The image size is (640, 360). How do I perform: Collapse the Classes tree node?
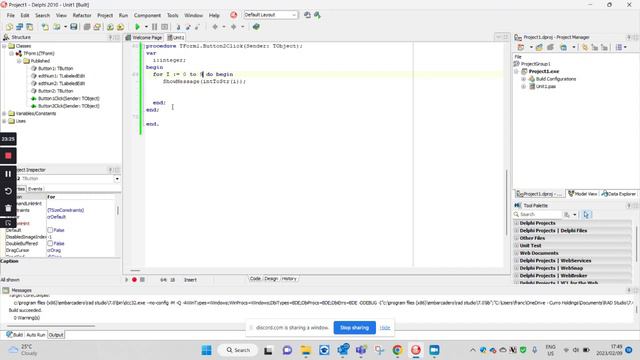(4, 46)
